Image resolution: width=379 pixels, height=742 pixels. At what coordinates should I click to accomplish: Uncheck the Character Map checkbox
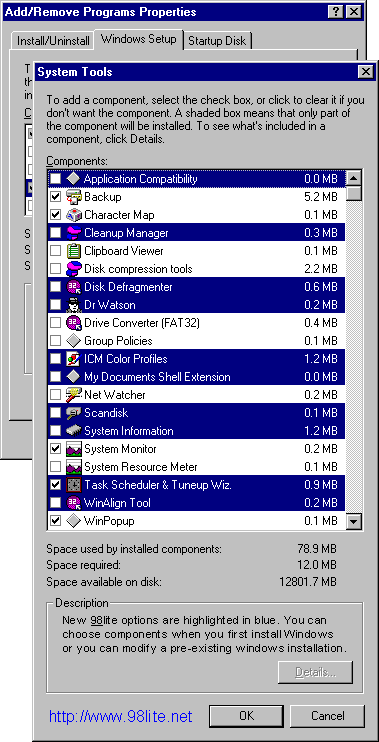(x=55, y=215)
